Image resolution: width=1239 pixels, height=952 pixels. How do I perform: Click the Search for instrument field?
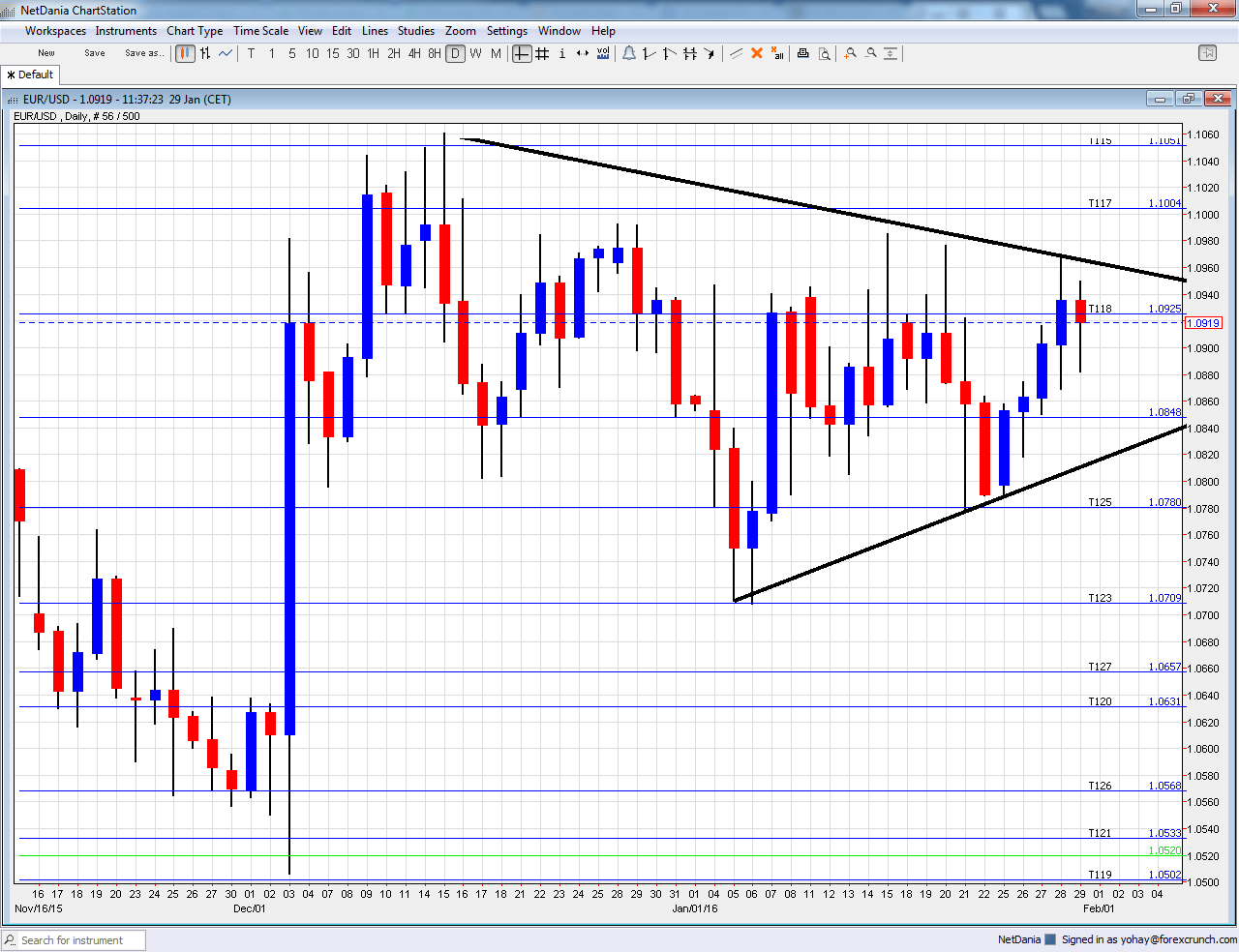click(74, 940)
